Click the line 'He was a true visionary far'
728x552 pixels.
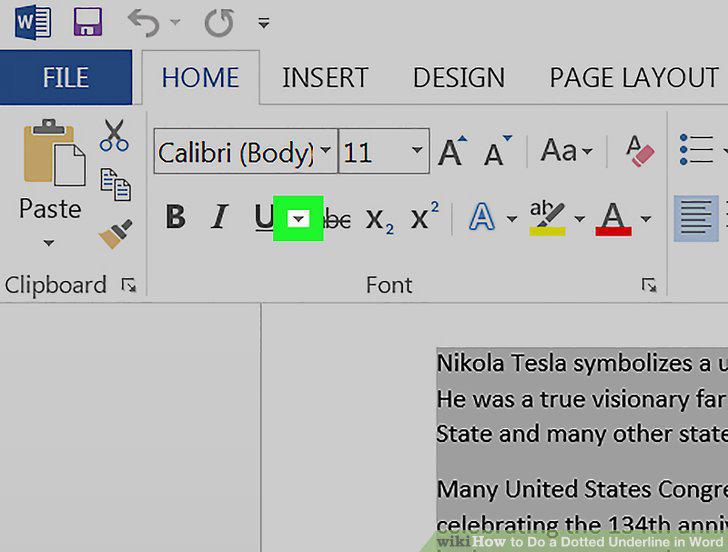coord(582,399)
